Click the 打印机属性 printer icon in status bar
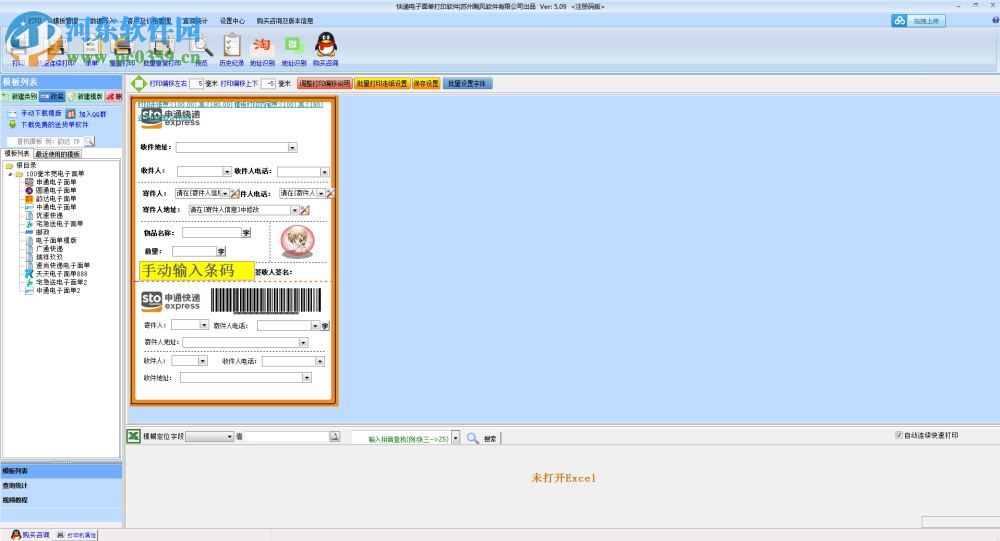Image resolution: width=1000 pixels, height=541 pixels. tap(61, 535)
